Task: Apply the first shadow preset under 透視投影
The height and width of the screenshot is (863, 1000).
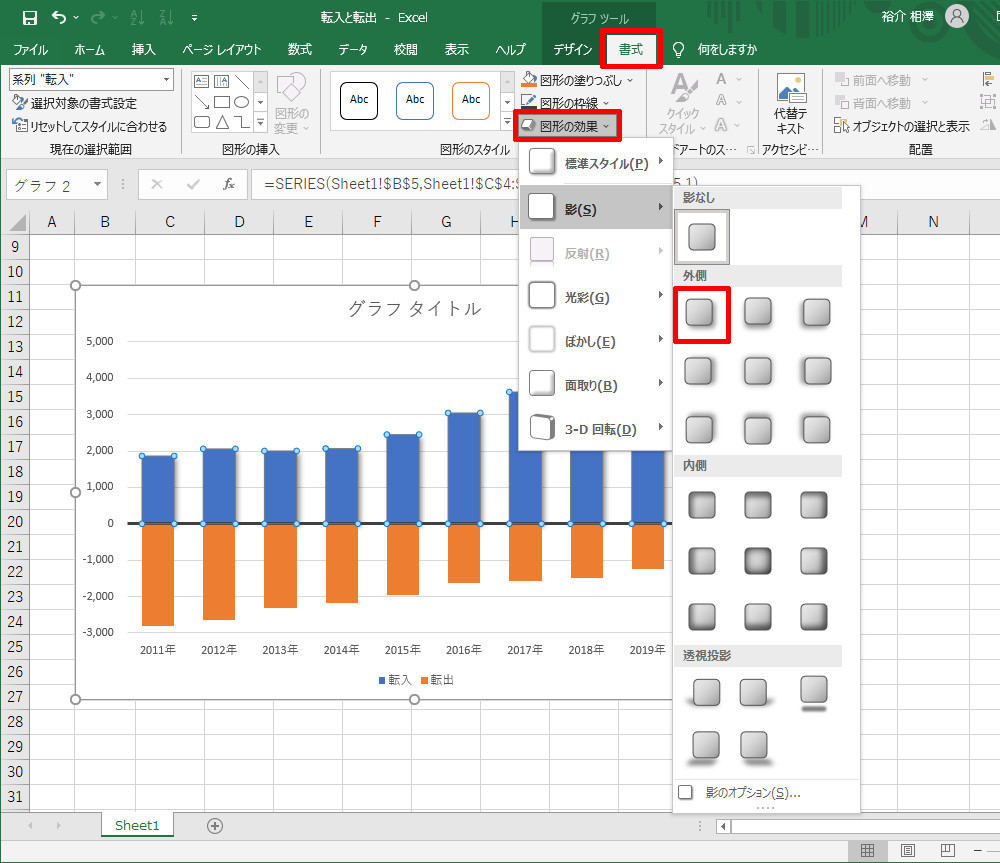Action: point(706,692)
